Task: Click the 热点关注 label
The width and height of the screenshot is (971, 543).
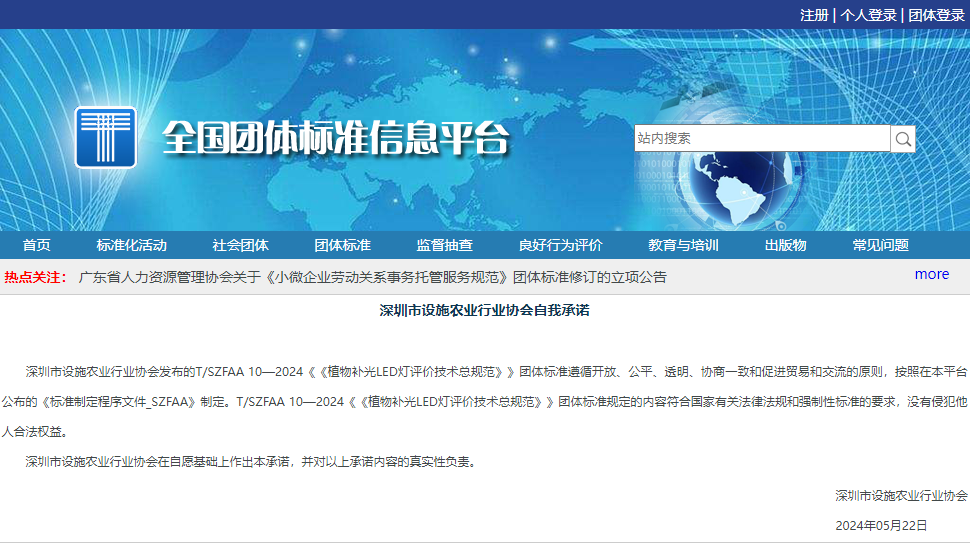Action: [x=35, y=277]
